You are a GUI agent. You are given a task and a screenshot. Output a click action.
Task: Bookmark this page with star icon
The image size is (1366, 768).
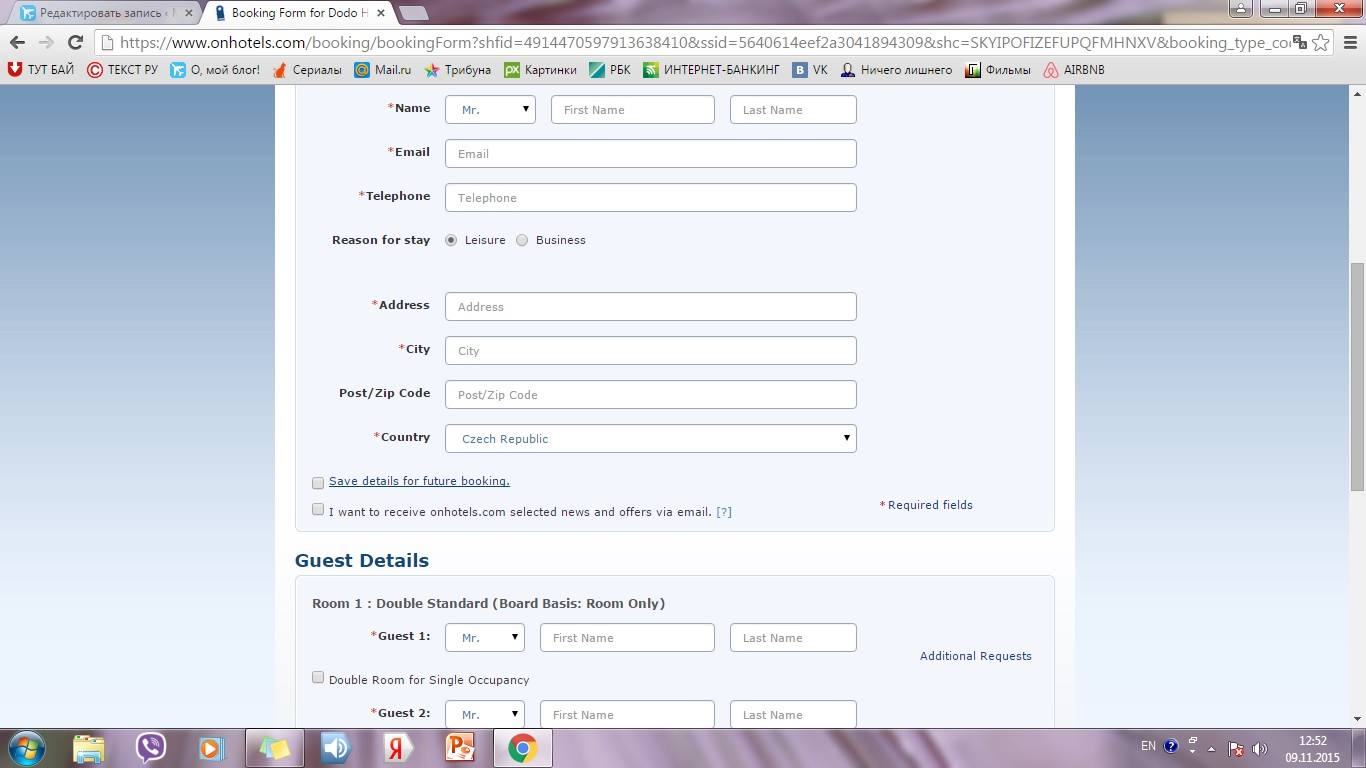(1321, 42)
